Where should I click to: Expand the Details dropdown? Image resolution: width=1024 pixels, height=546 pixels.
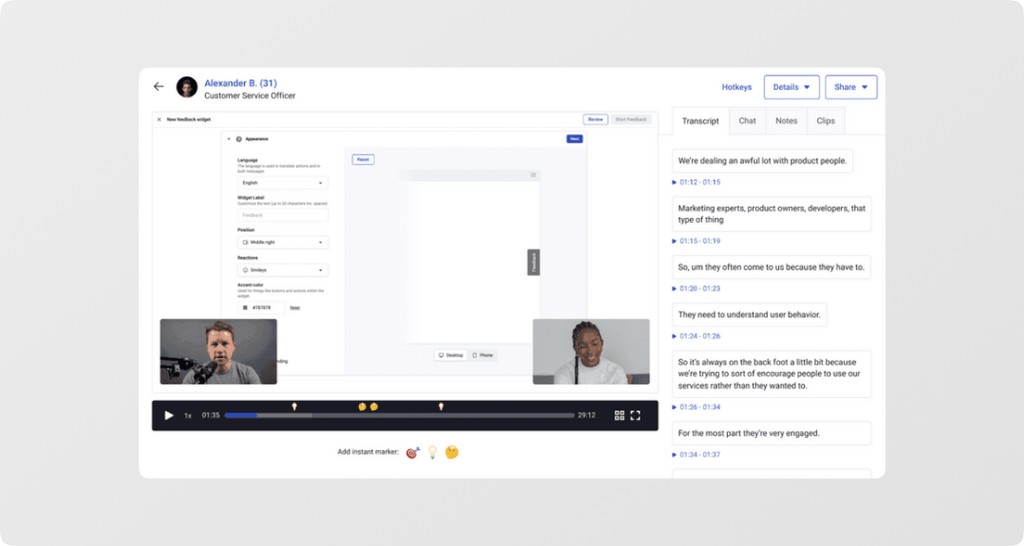(792, 87)
